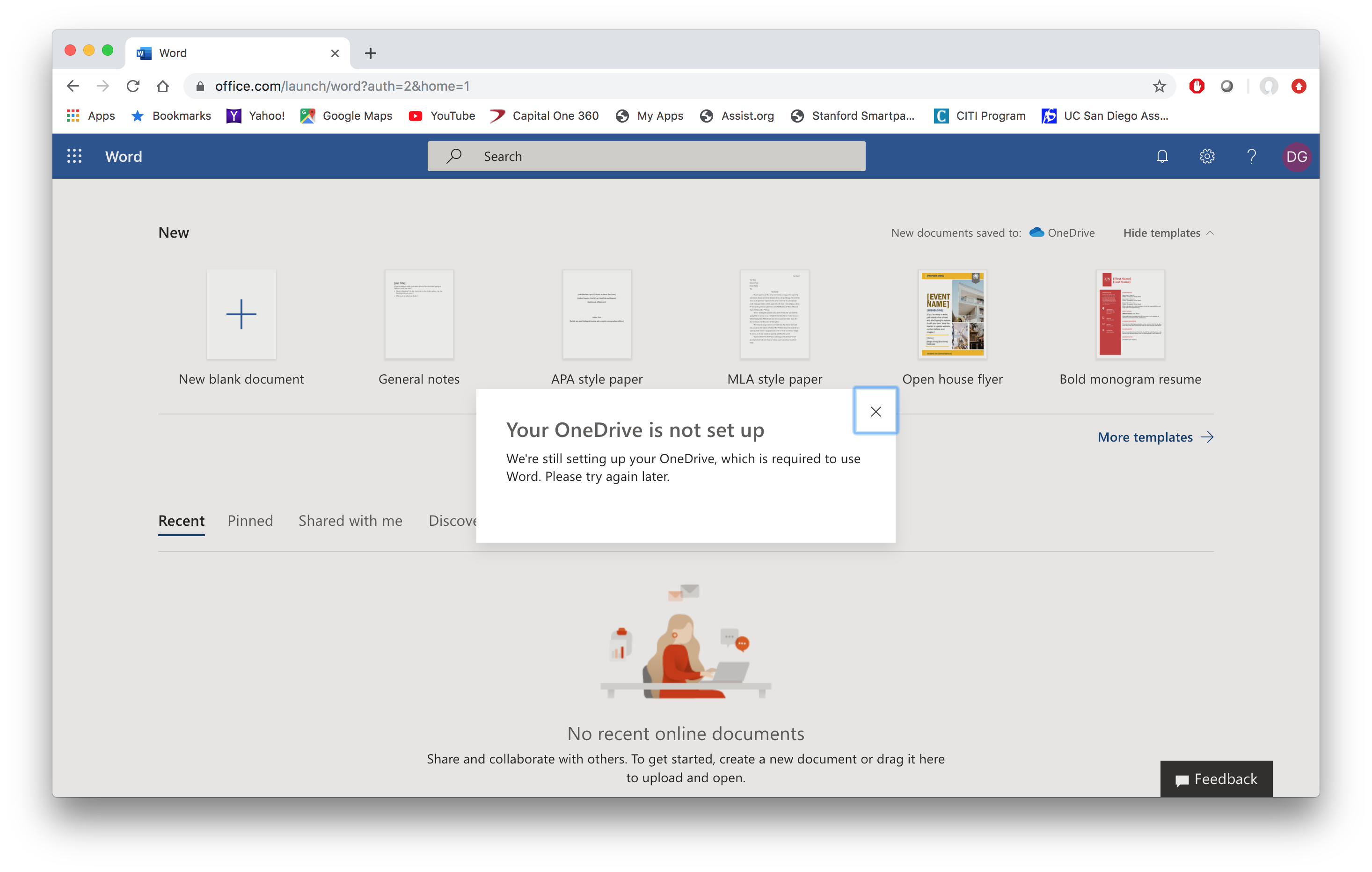Reload the page
The width and height of the screenshot is (1372, 872).
133,86
